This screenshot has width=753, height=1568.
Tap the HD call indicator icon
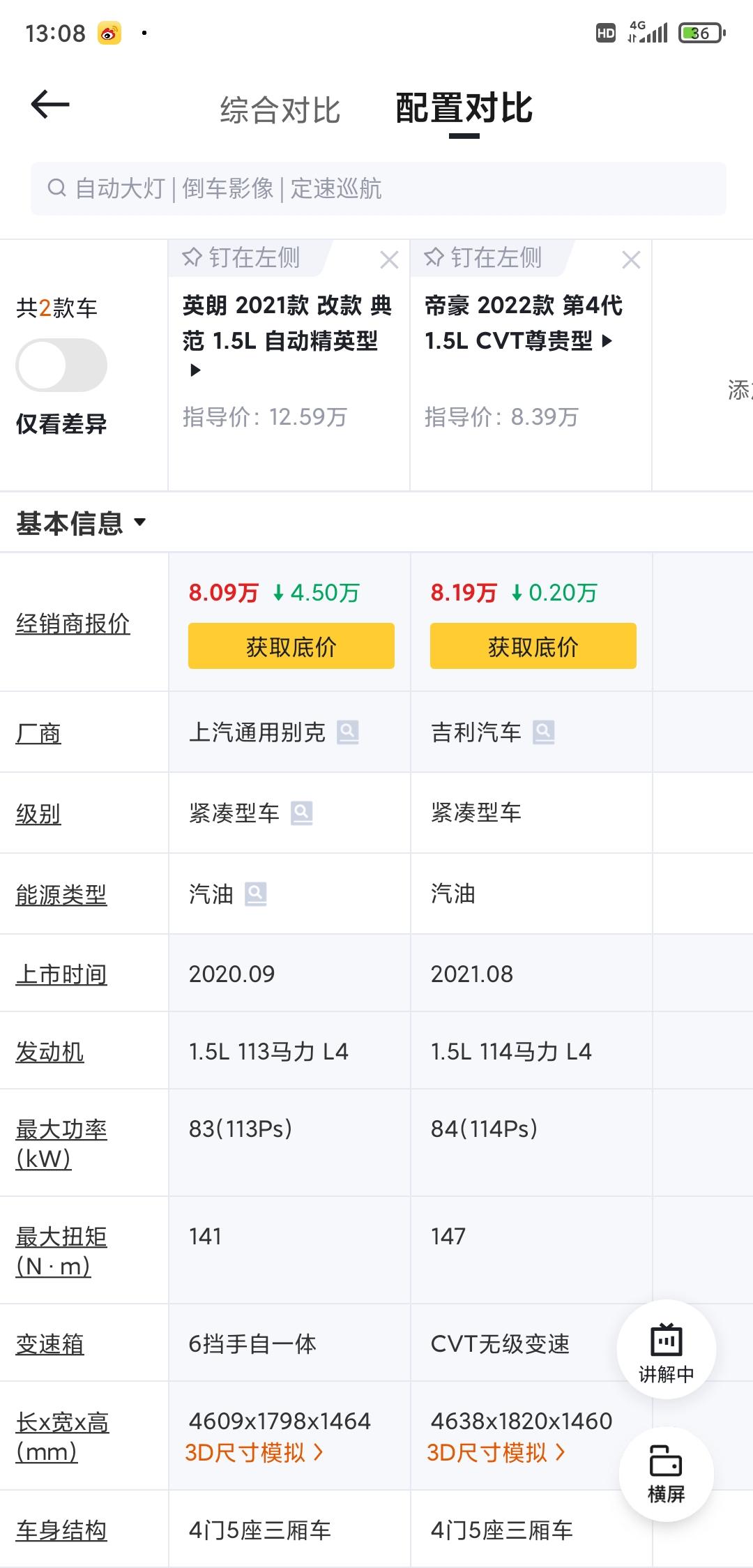(606, 33)
